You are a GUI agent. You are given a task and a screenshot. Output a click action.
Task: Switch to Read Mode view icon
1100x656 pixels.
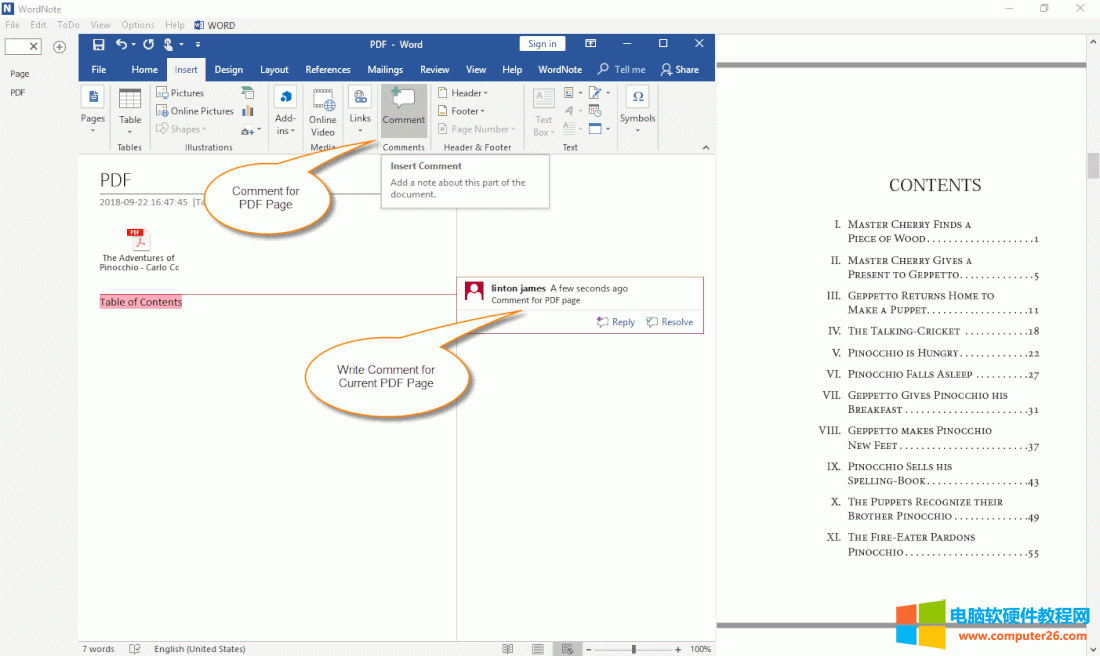tap(507, 647)
